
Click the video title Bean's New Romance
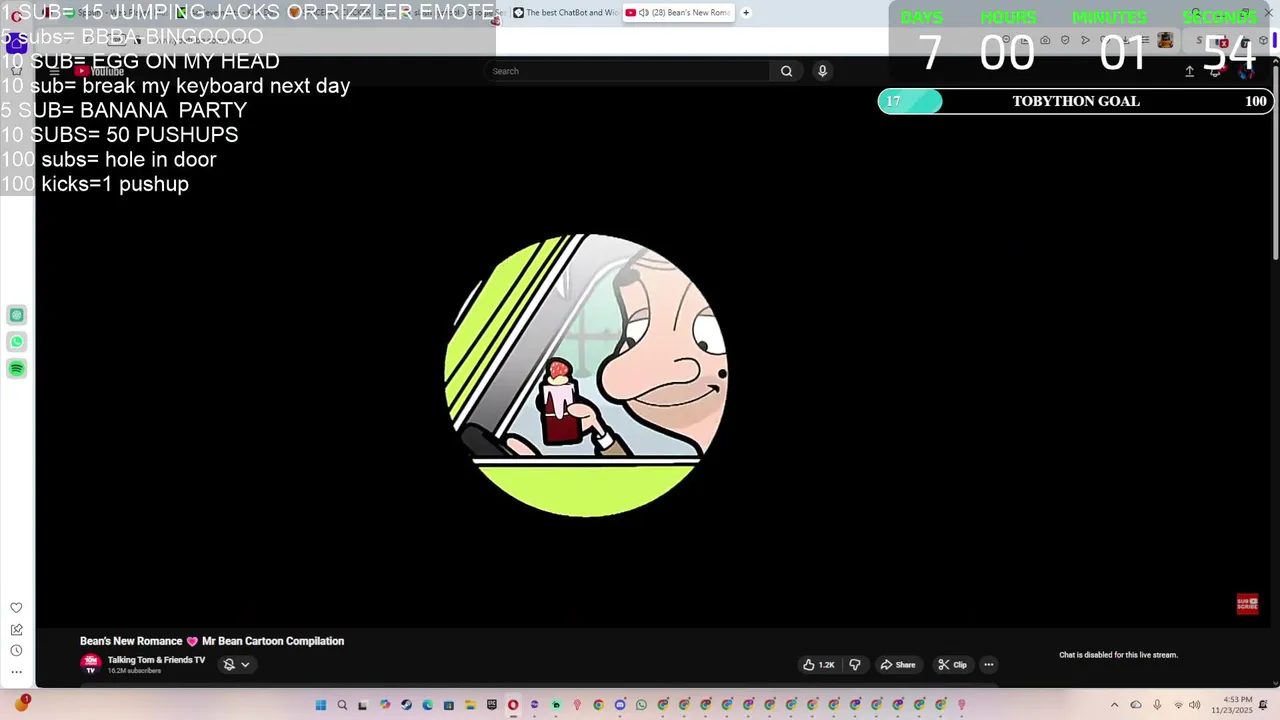(x=212, y=641)
